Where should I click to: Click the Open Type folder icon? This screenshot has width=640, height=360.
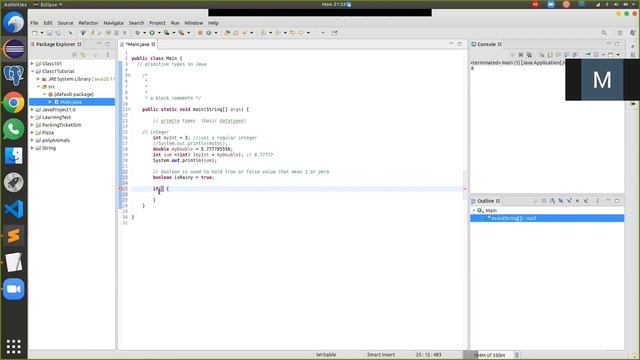tap(227, 33)
